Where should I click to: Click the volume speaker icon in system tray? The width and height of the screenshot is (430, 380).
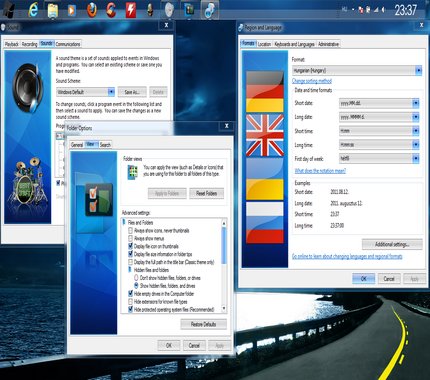click(x=384, y=10)
